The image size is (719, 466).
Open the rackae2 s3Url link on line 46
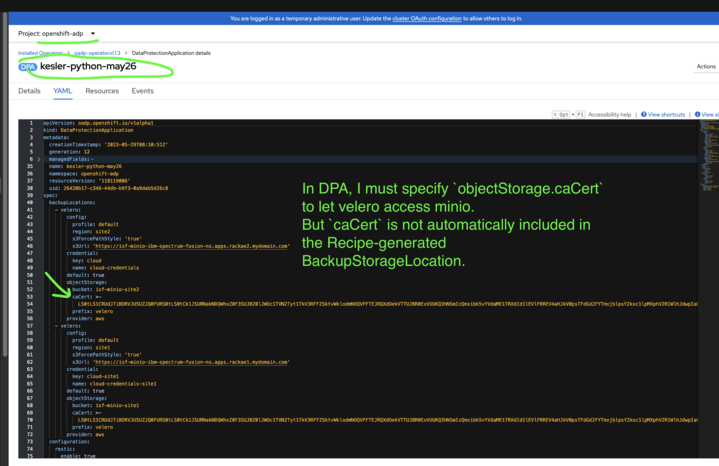click(192, 246)
